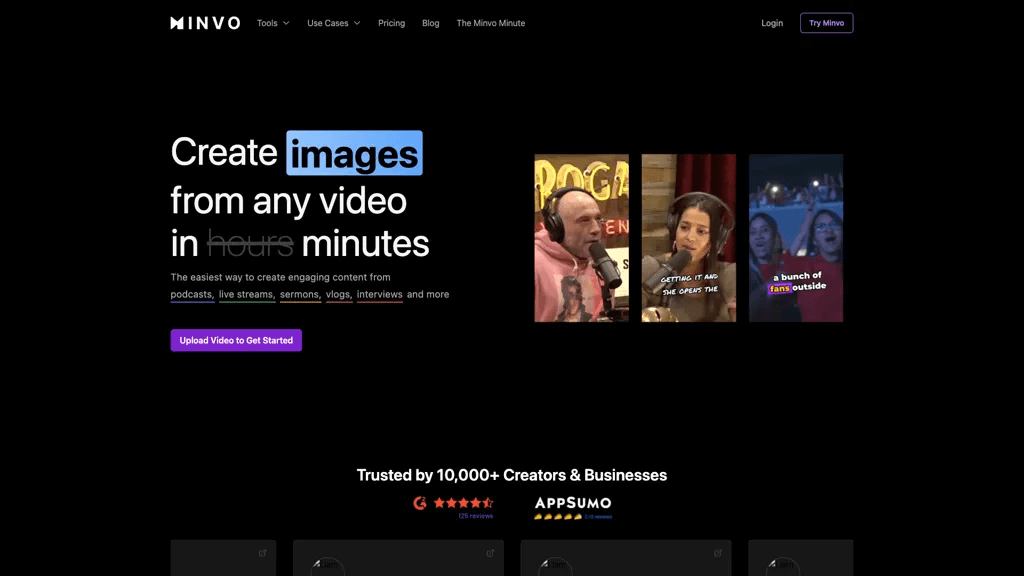This screenshot has width=1024, height=576.
Task: Expand the Use Cases dropdown
Action: coord(334,23)
